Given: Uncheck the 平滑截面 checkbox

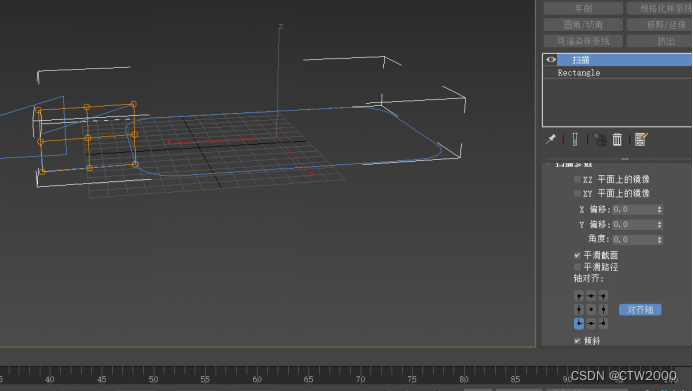Looking at the screenshot, I should click(x=577, y=255).
